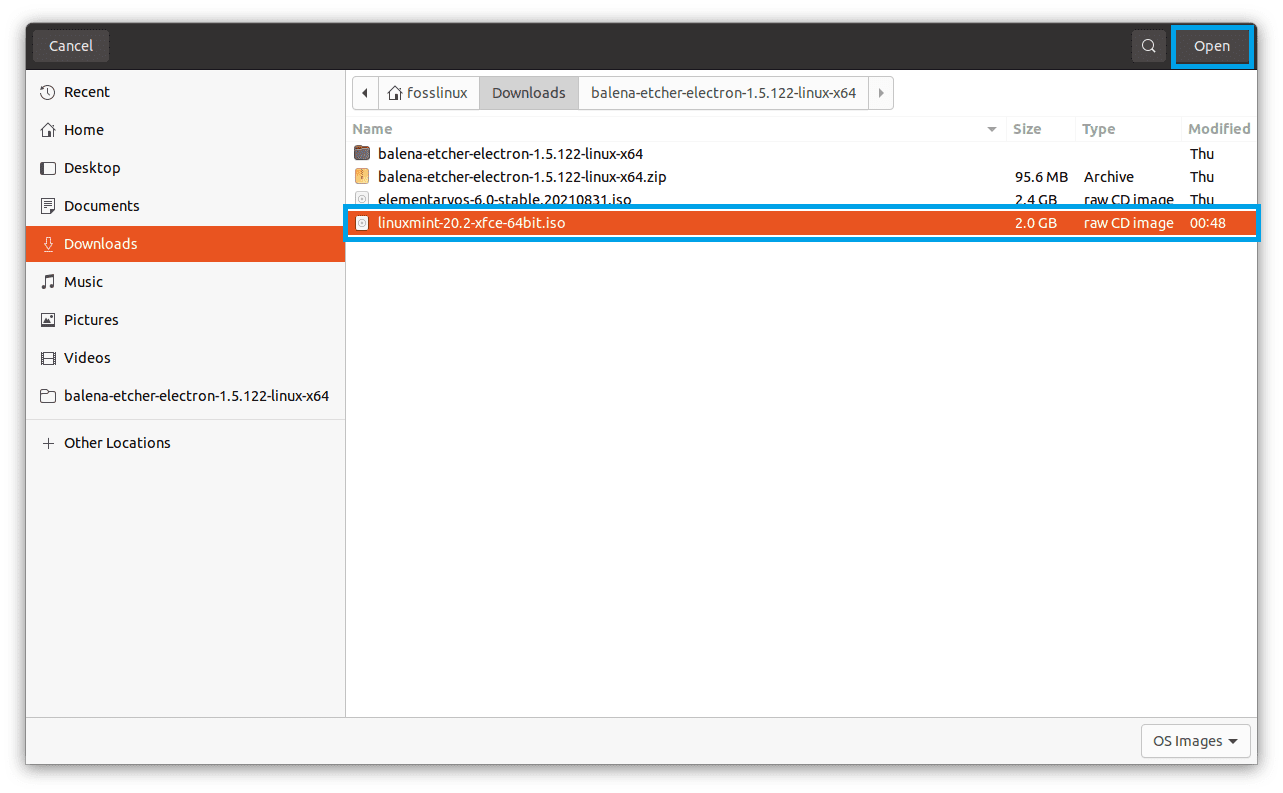Select Music in the sidebar
Viewport: 1283px width, 793px height.
pos(185,282)
